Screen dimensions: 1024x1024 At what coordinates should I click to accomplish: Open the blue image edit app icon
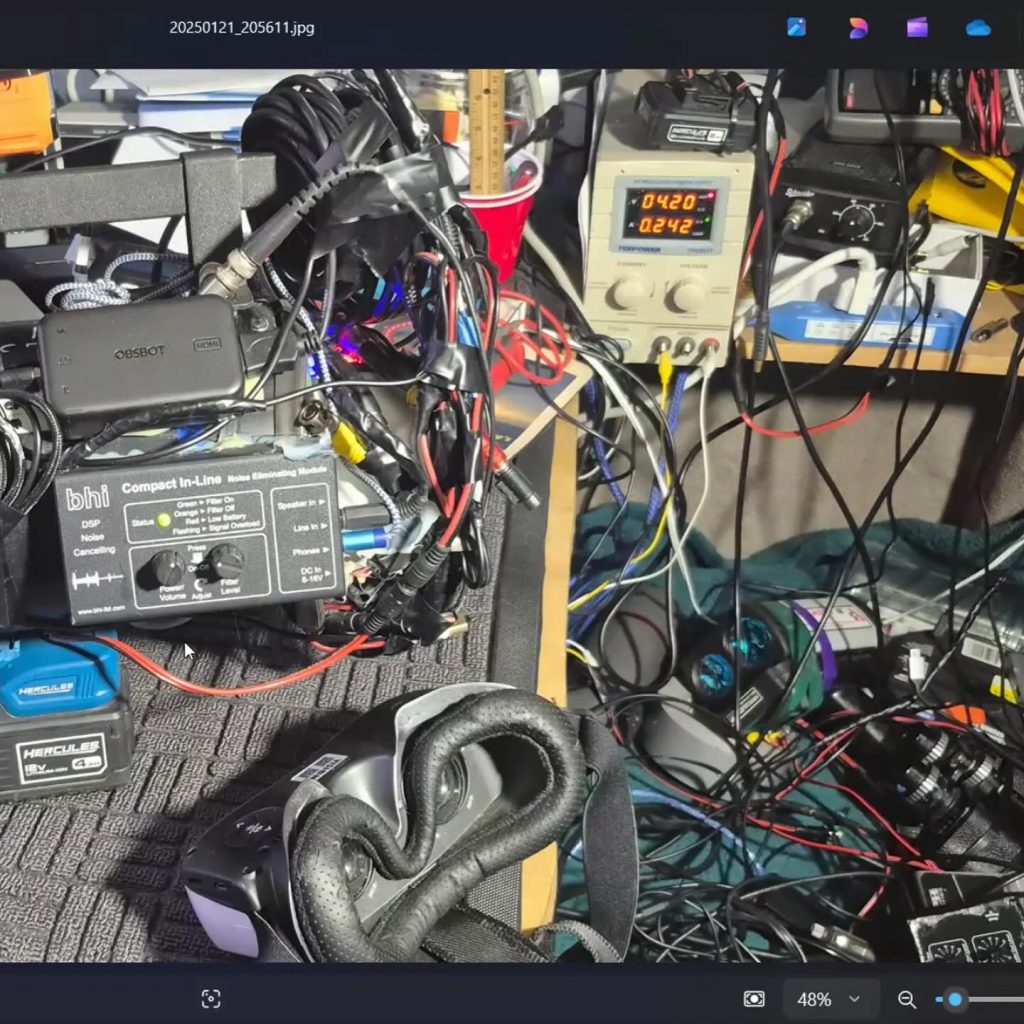tap(796, 27)
